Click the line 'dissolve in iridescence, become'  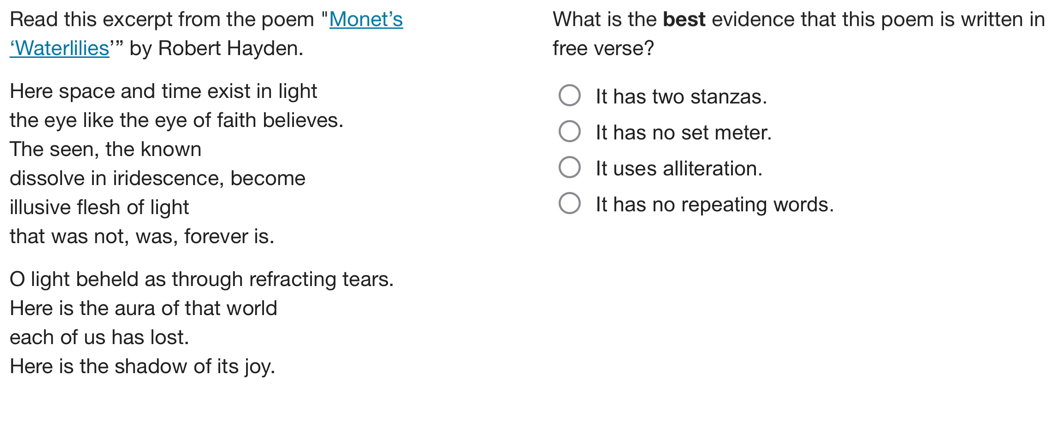point(157,179)
